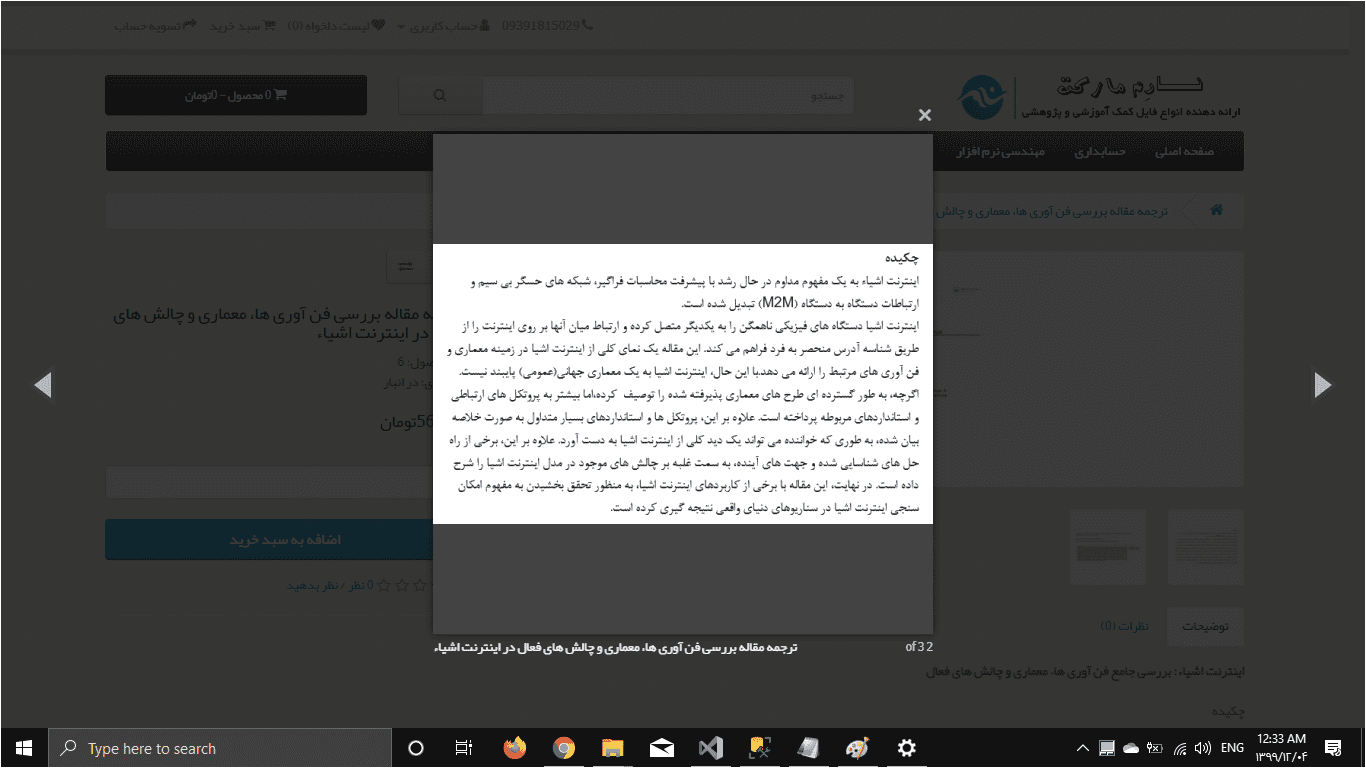This screenshot has width=1366, height=768.
Task: Open the سبد خرید link in top bar
Action: click(243, 25)
